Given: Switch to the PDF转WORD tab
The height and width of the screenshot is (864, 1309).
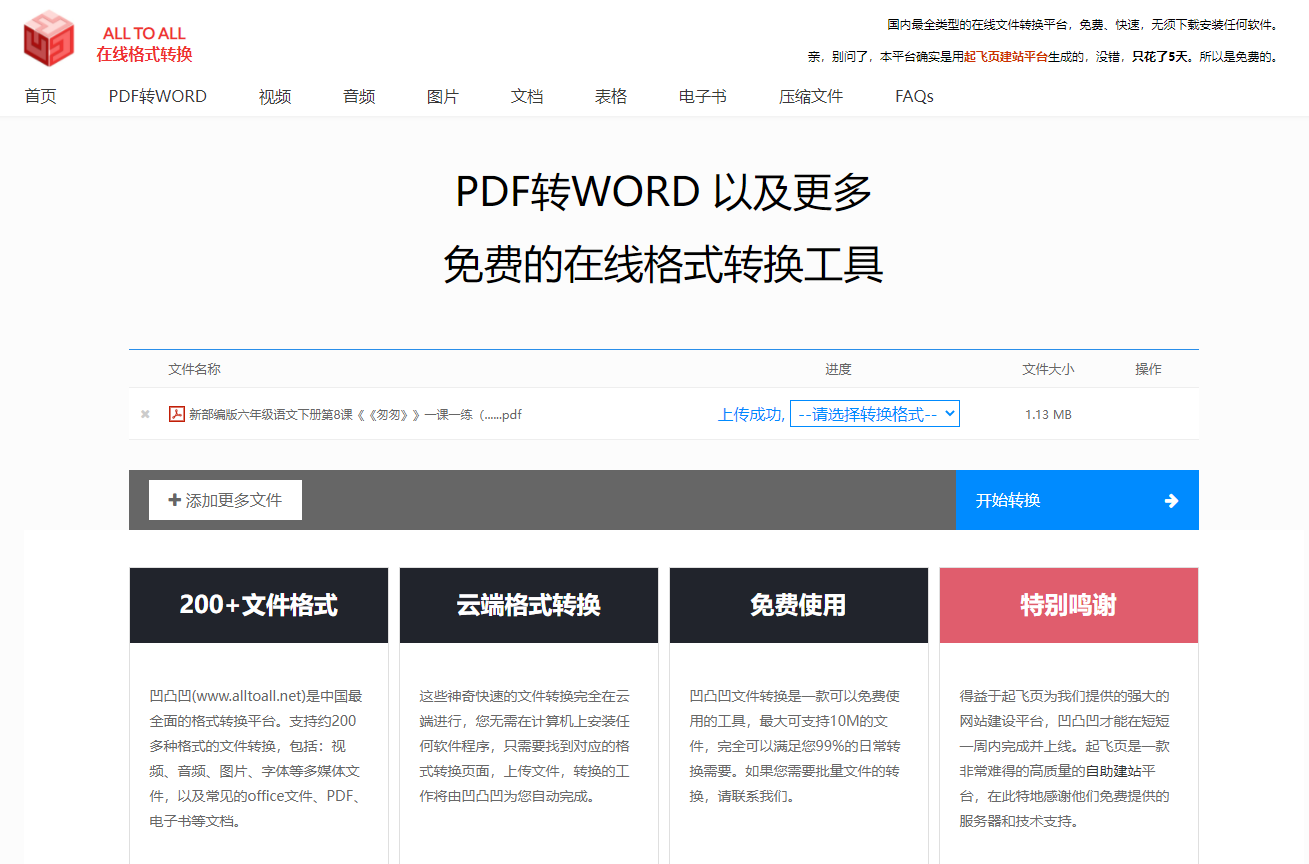Looking at the screenshot, I should click(x=157, y=96).
